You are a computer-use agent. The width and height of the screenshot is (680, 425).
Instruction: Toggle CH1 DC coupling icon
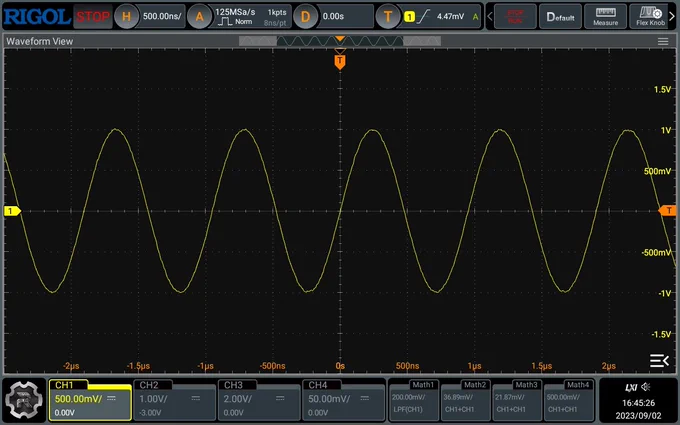(x=111, y=398)
